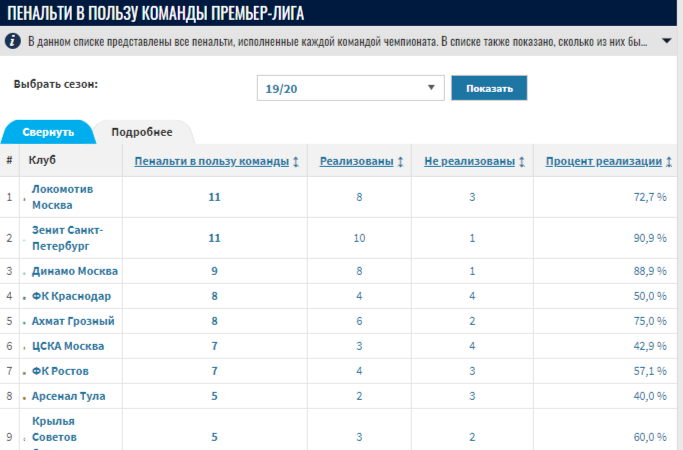683x450 pixels.
Task: Click the Показать button
Action: 489,88
